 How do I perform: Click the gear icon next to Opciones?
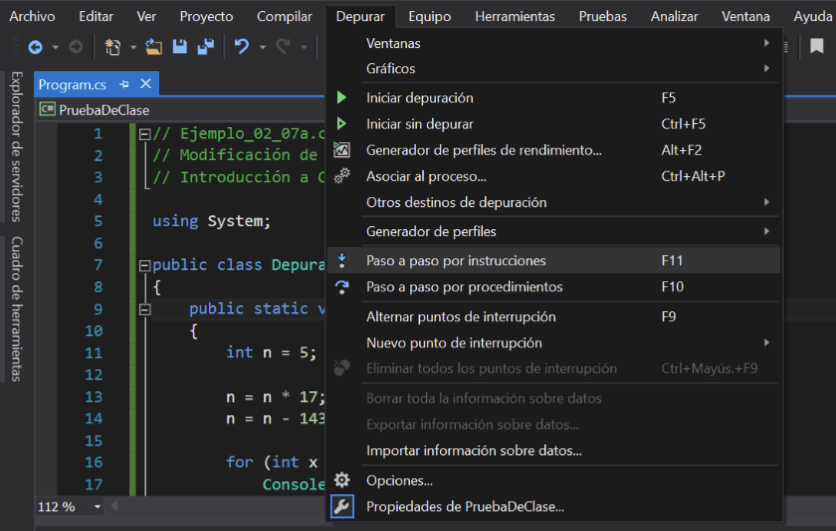[x=342, y=480]
